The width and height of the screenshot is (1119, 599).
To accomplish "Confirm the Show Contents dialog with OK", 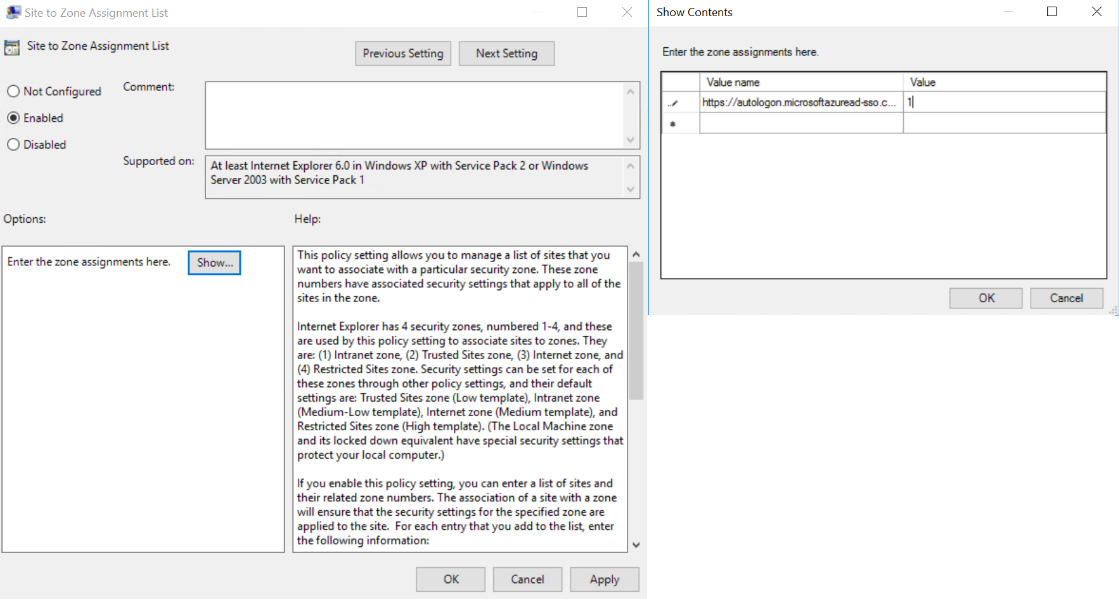I will [x=985, y=297].
